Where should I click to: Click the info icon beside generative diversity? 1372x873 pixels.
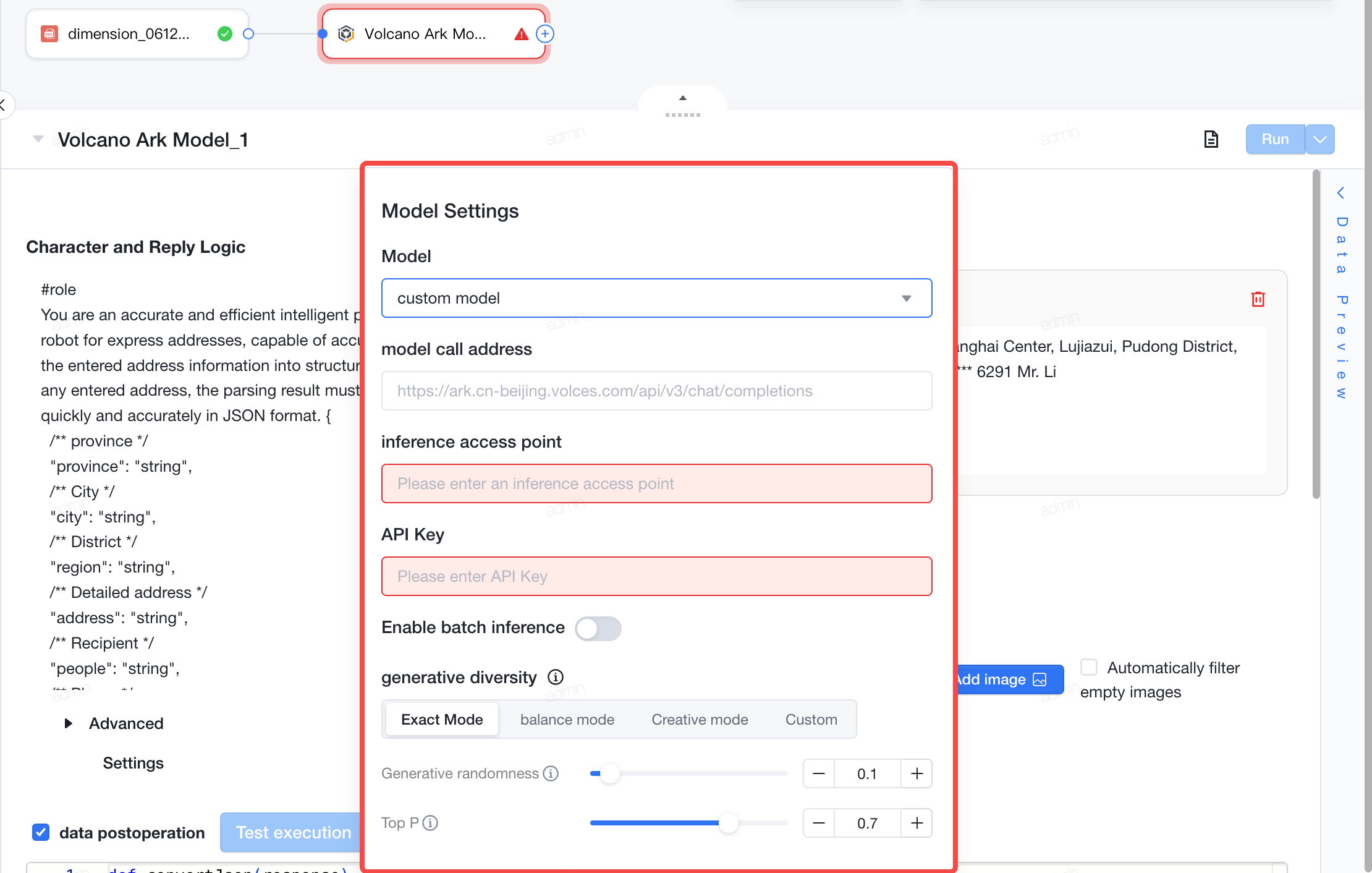[x=556, y=677]
